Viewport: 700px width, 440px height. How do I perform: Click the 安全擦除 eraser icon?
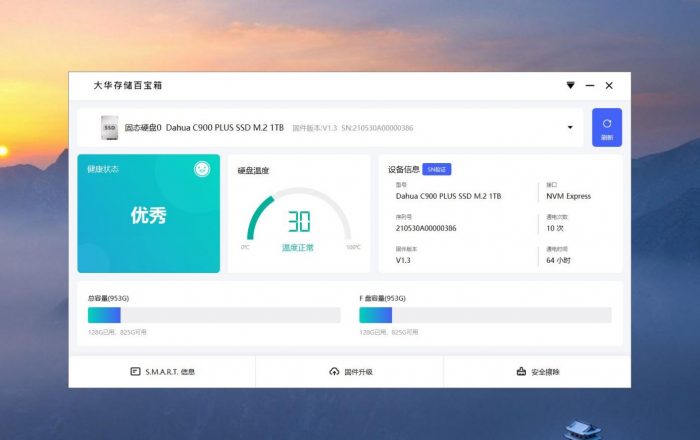point(521,371)
